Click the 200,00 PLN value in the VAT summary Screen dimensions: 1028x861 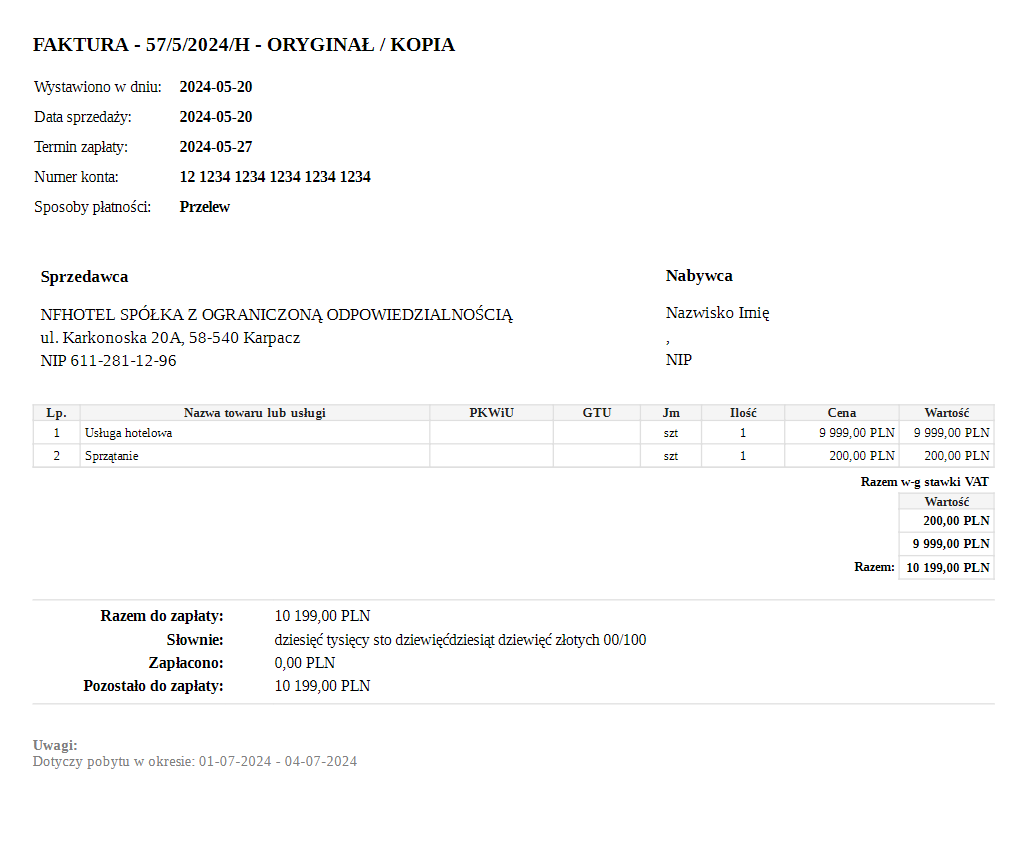point(947,521)
